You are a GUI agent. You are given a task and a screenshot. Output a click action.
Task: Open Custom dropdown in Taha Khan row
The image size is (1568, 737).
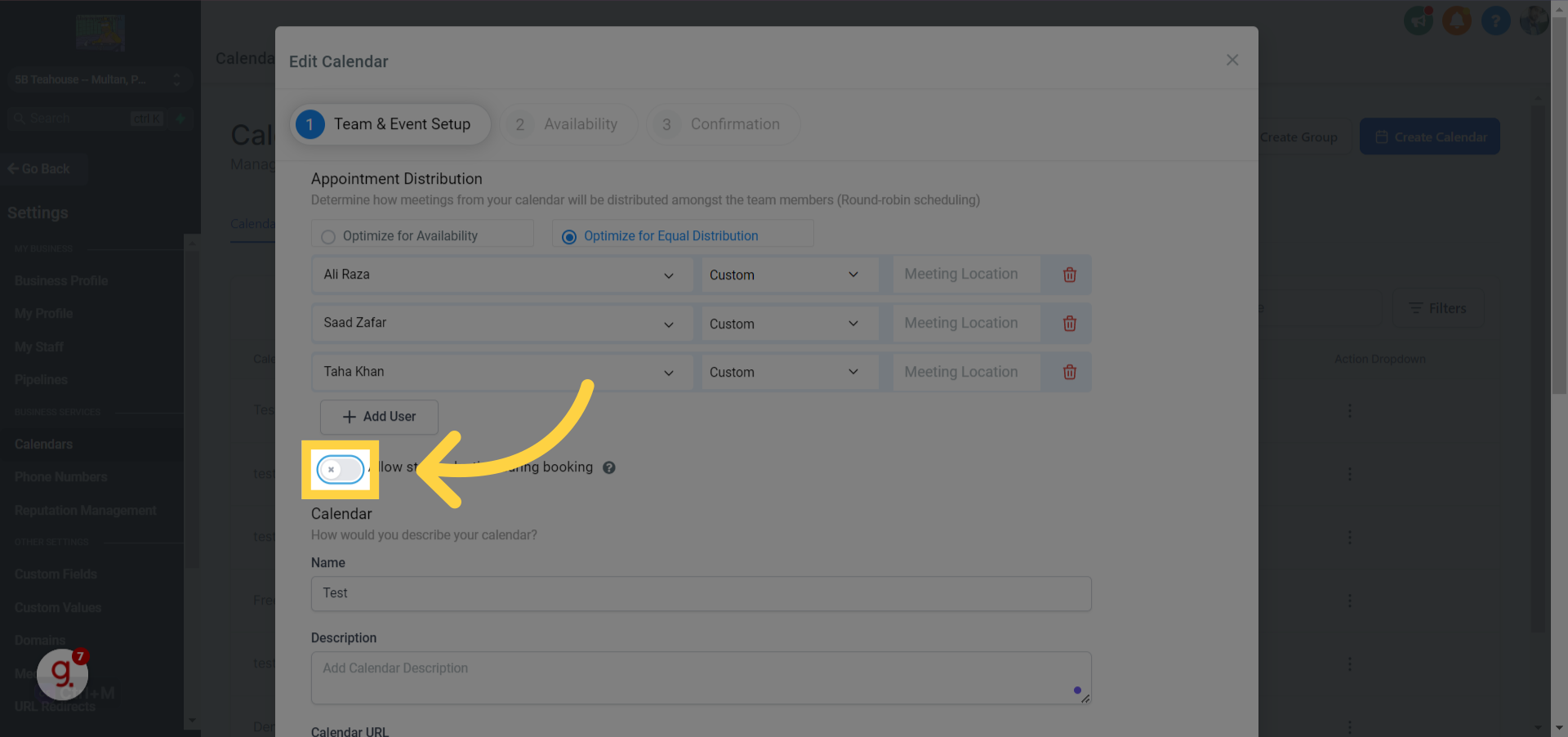790,372
